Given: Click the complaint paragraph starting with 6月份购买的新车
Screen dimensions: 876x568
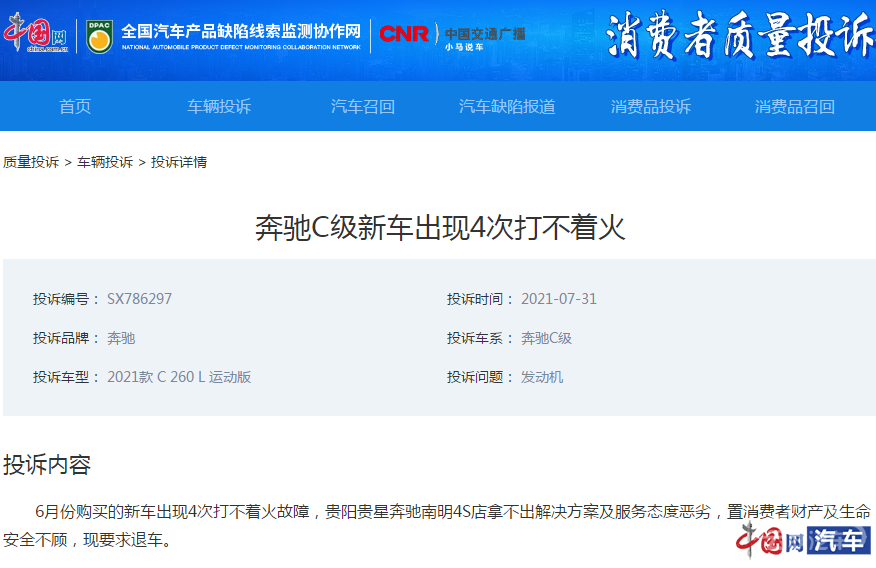Looking at the screenshot, I should [437, 526].
